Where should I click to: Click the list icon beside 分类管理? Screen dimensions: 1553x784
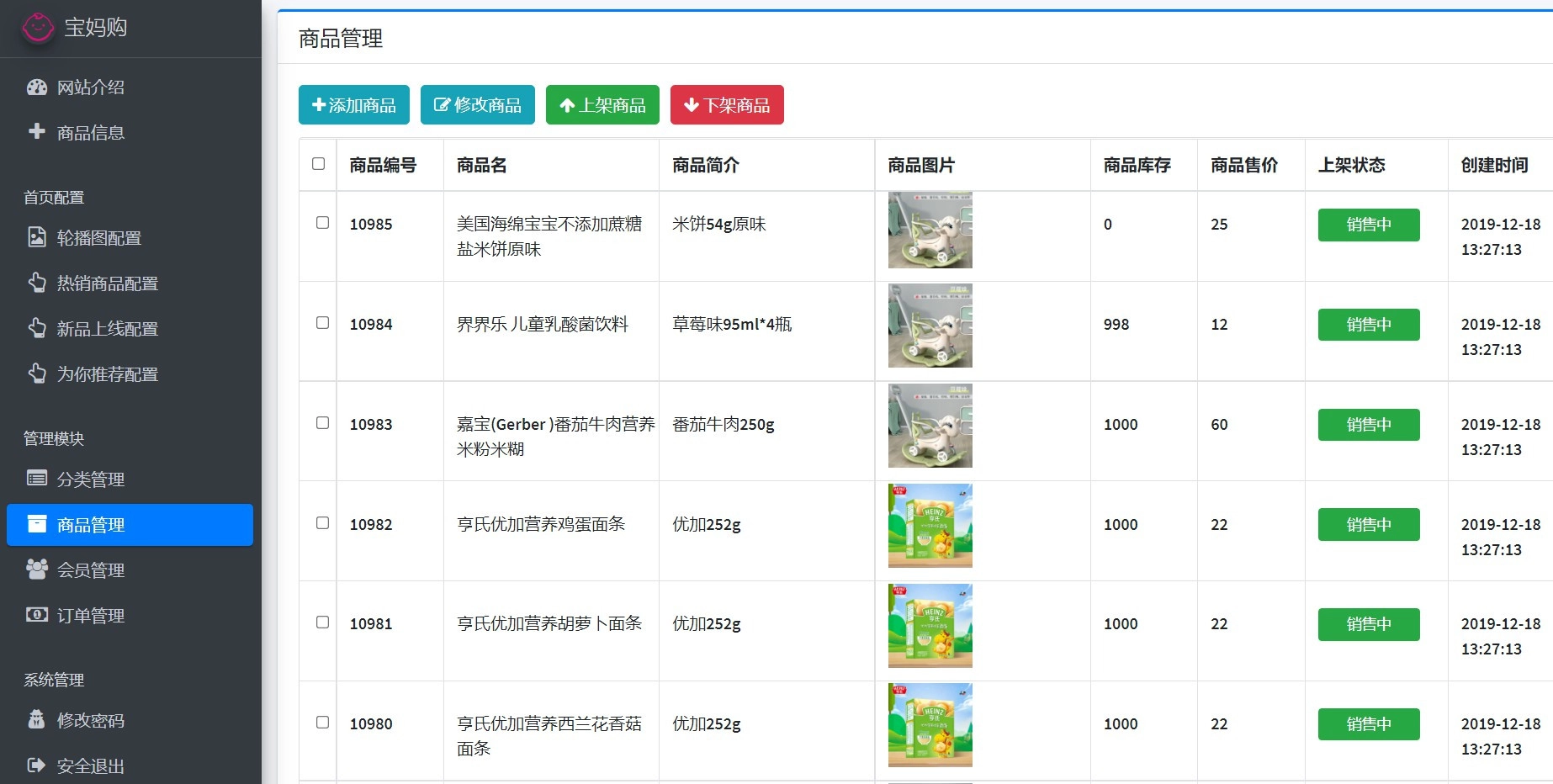pyautogui.click(x=37, y=479)
